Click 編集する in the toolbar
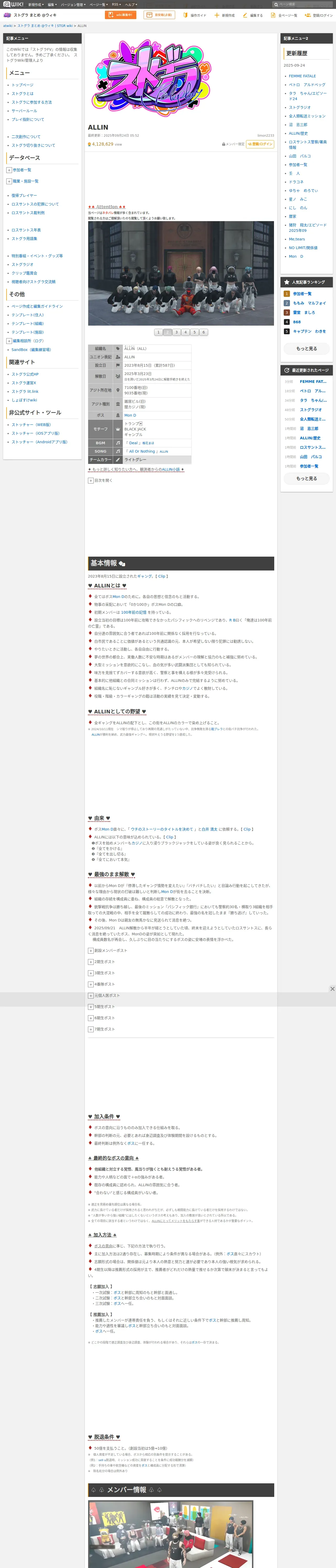The image size is (336, 1568). [x=253, y=15]
